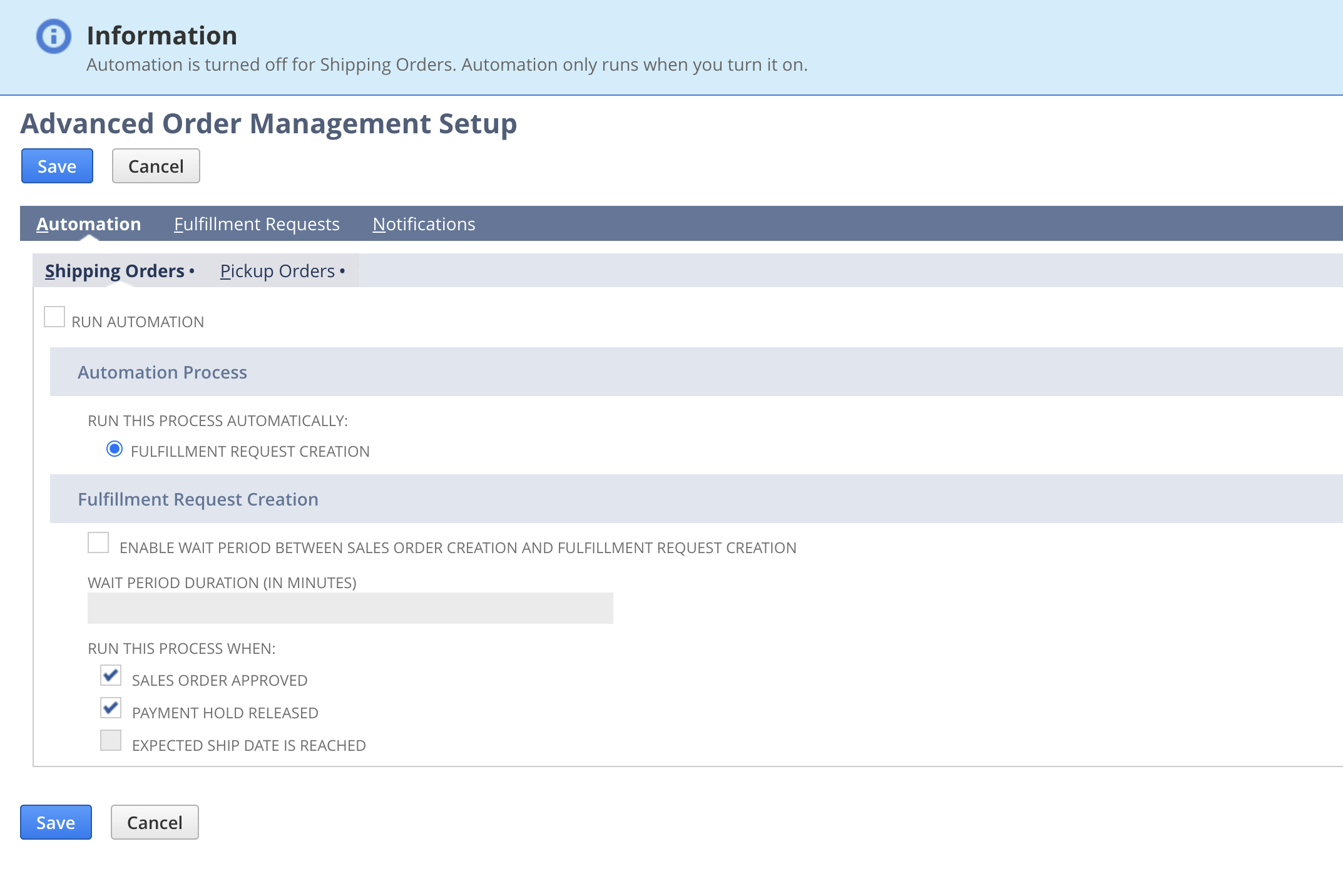Image resolution: width=1343 pixels, height=896 pixels.
Task: Click the top Save button
Action: coord(57,166)
